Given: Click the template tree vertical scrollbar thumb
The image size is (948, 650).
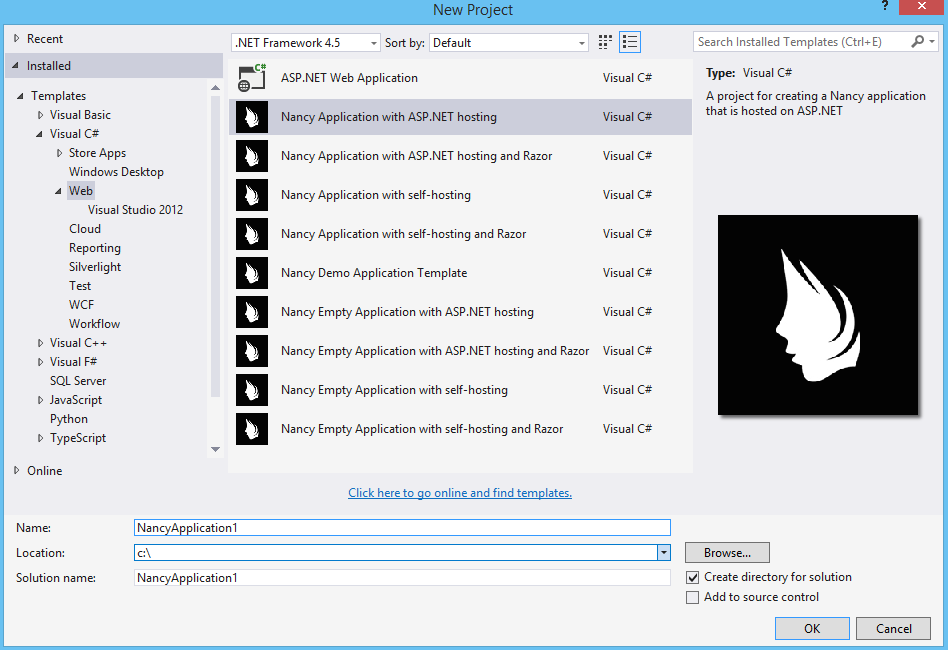Looking at the screenshot, I should 215,246.
